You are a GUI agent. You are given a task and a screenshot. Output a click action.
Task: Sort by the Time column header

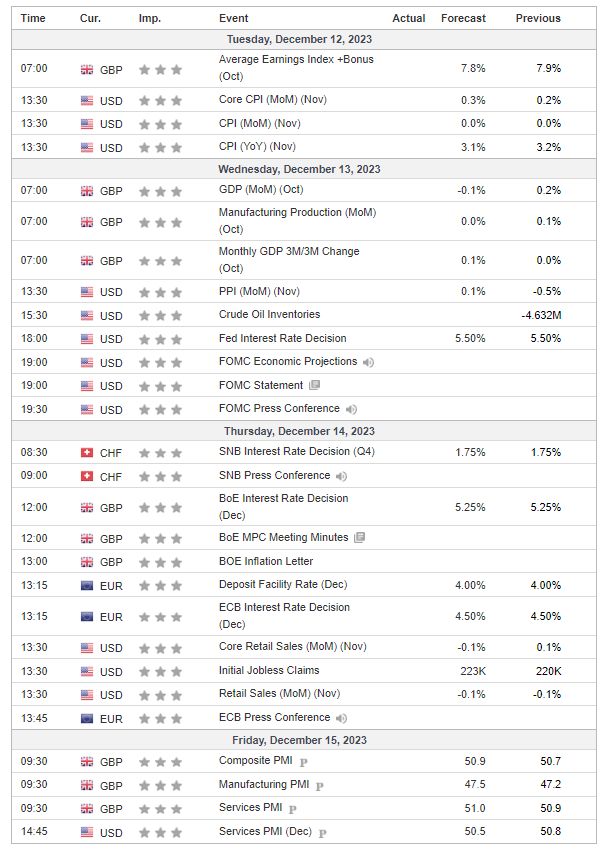33,18
